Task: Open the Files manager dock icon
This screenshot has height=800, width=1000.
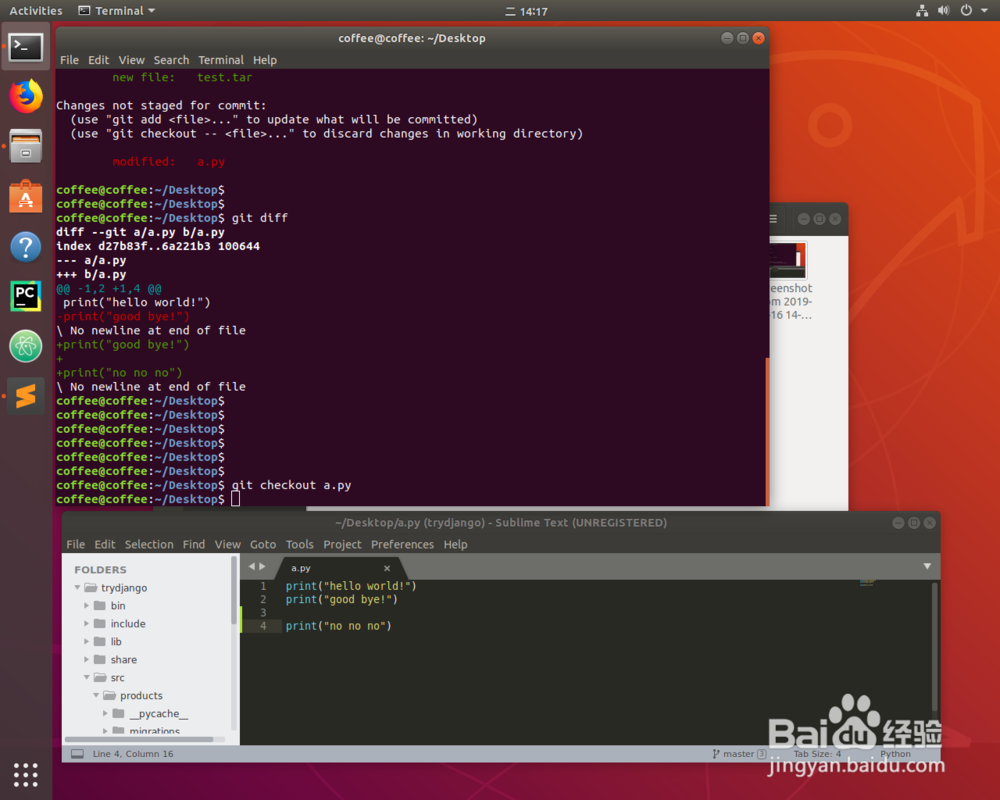Action: tap(26, 146)
